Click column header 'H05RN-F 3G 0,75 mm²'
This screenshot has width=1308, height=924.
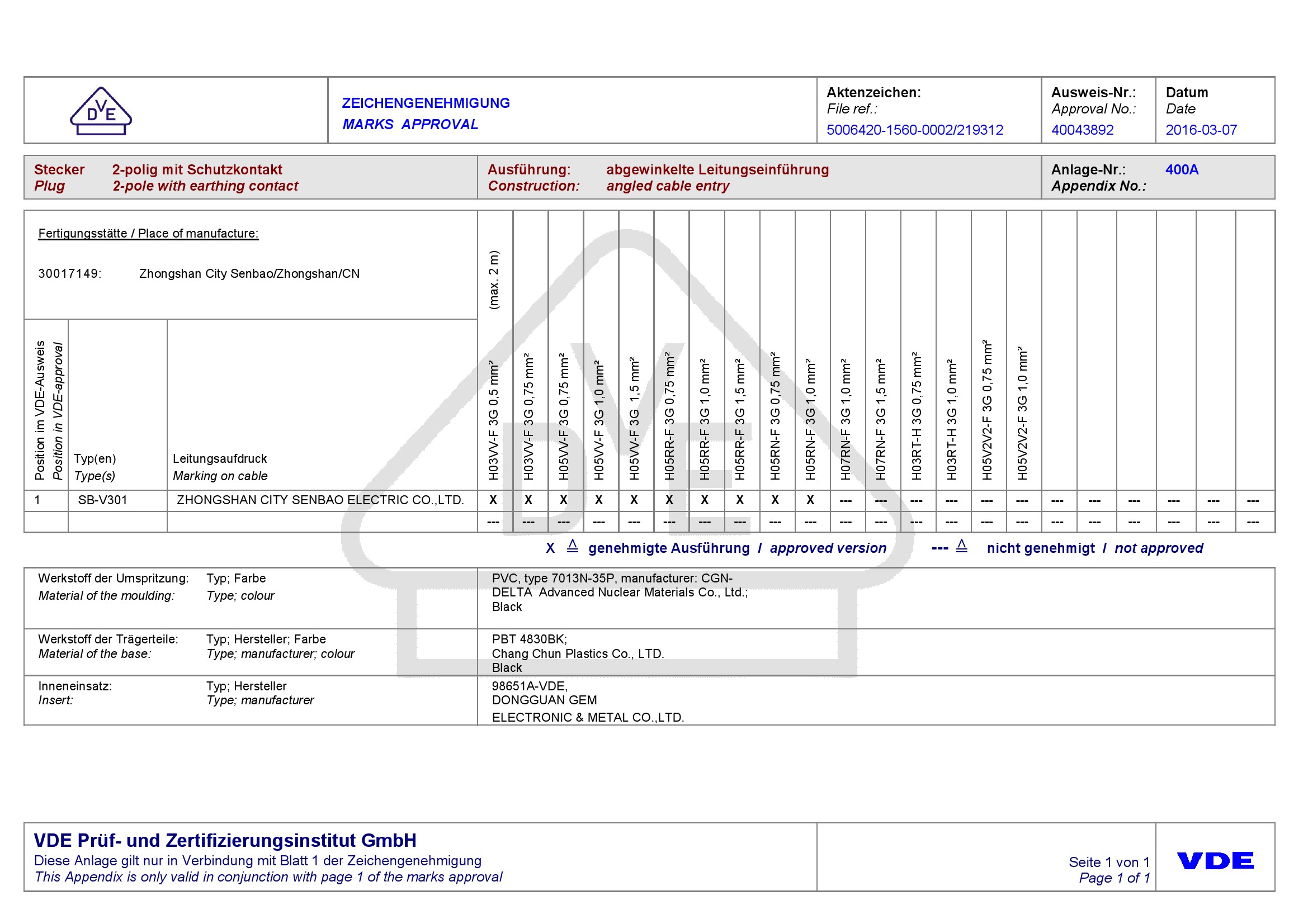(775, 415)
